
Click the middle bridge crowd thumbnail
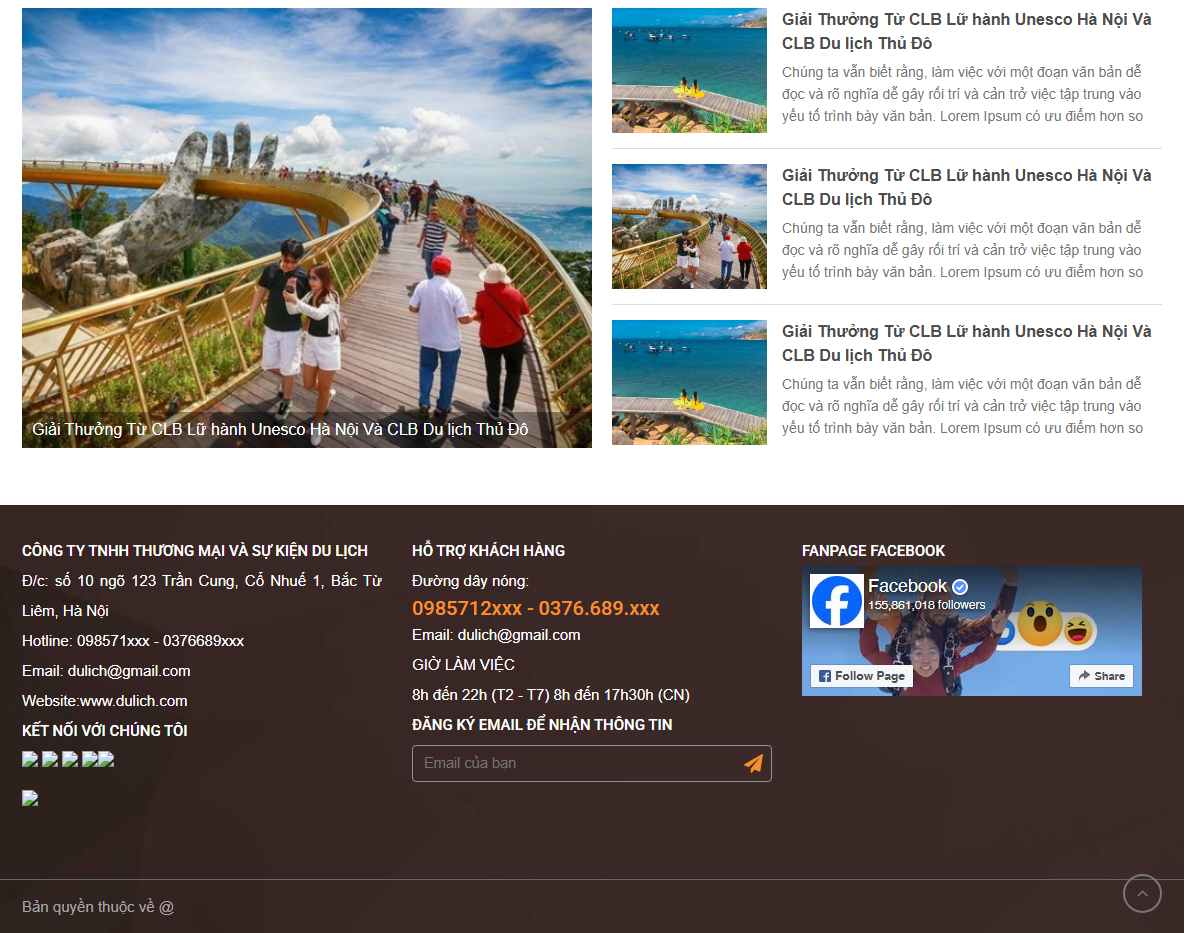point(689,226)
